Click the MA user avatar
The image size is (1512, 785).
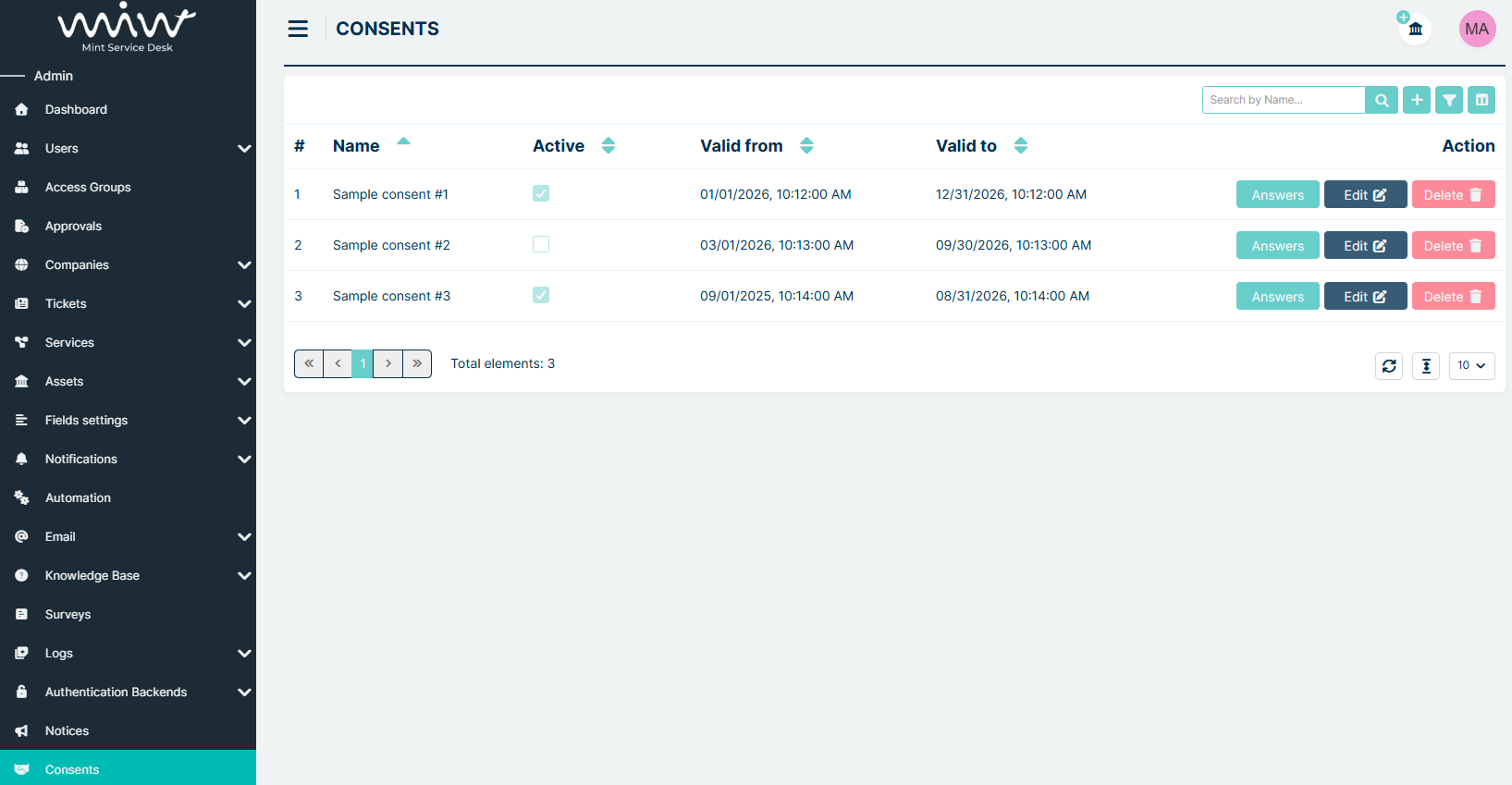click(x=1477, y=29)
